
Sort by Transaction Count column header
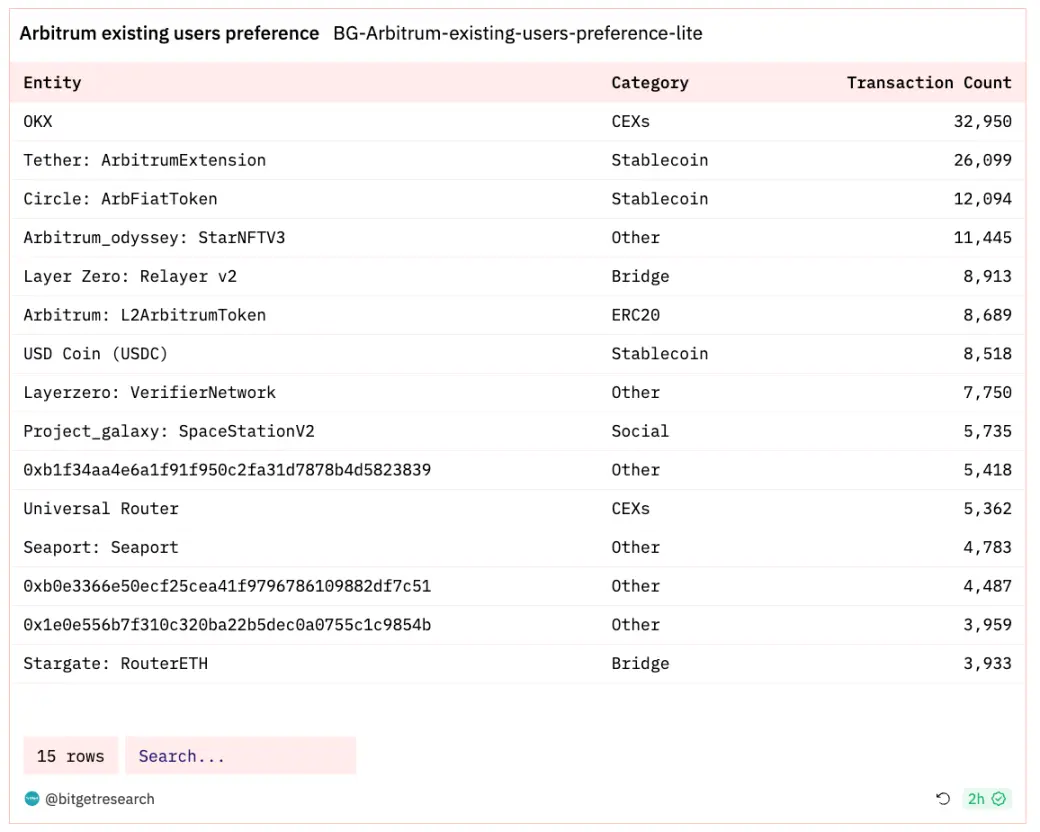(x=929, y=83)
